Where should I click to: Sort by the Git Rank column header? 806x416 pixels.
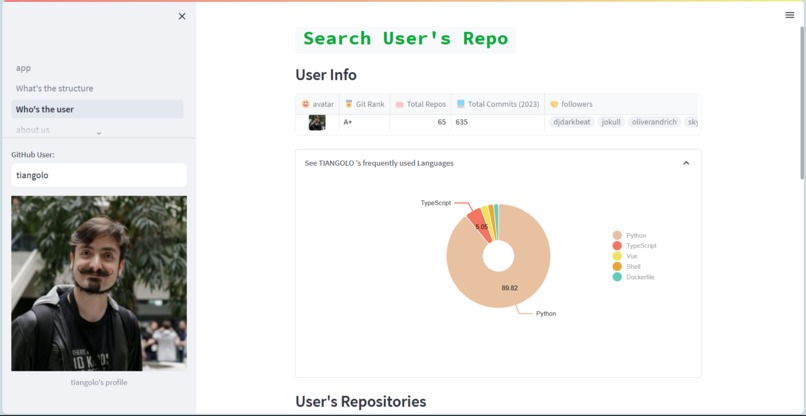364,104
